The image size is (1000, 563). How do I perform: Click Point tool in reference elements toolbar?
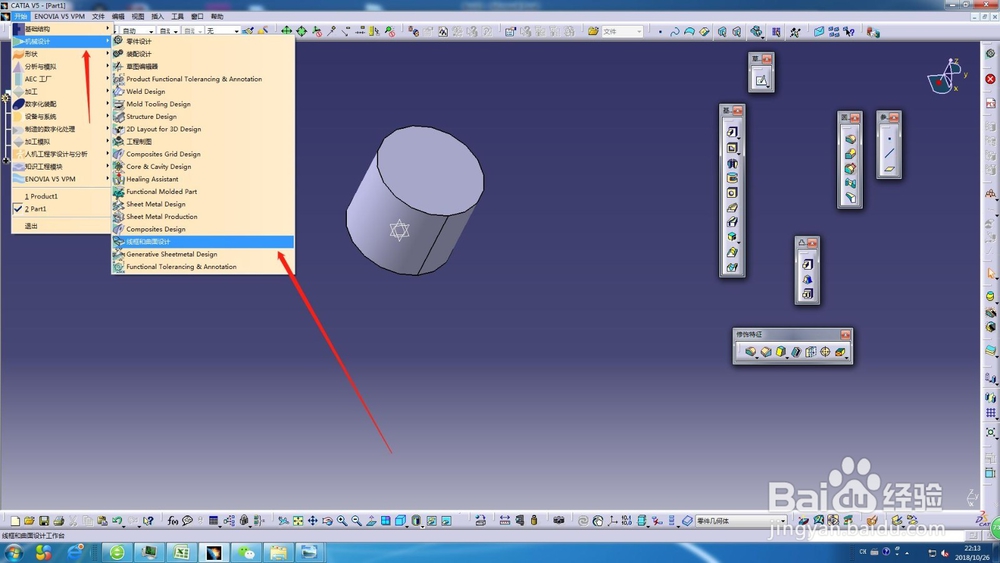890,138
